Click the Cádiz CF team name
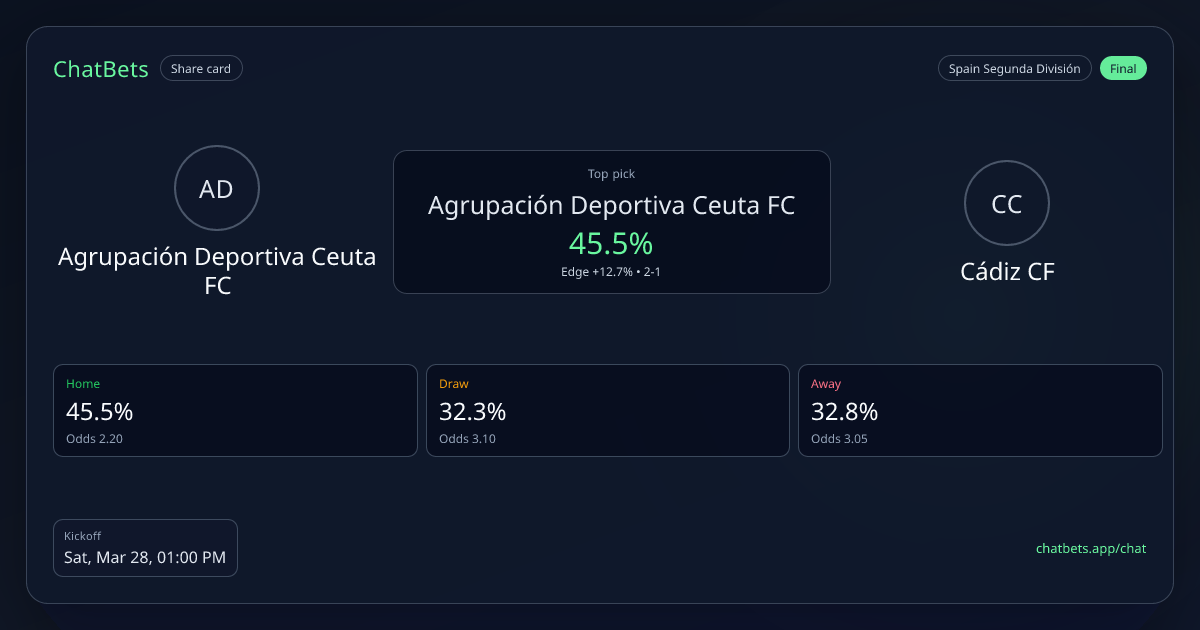Viewport: 1200px width, 630px height. (1007, 271)
